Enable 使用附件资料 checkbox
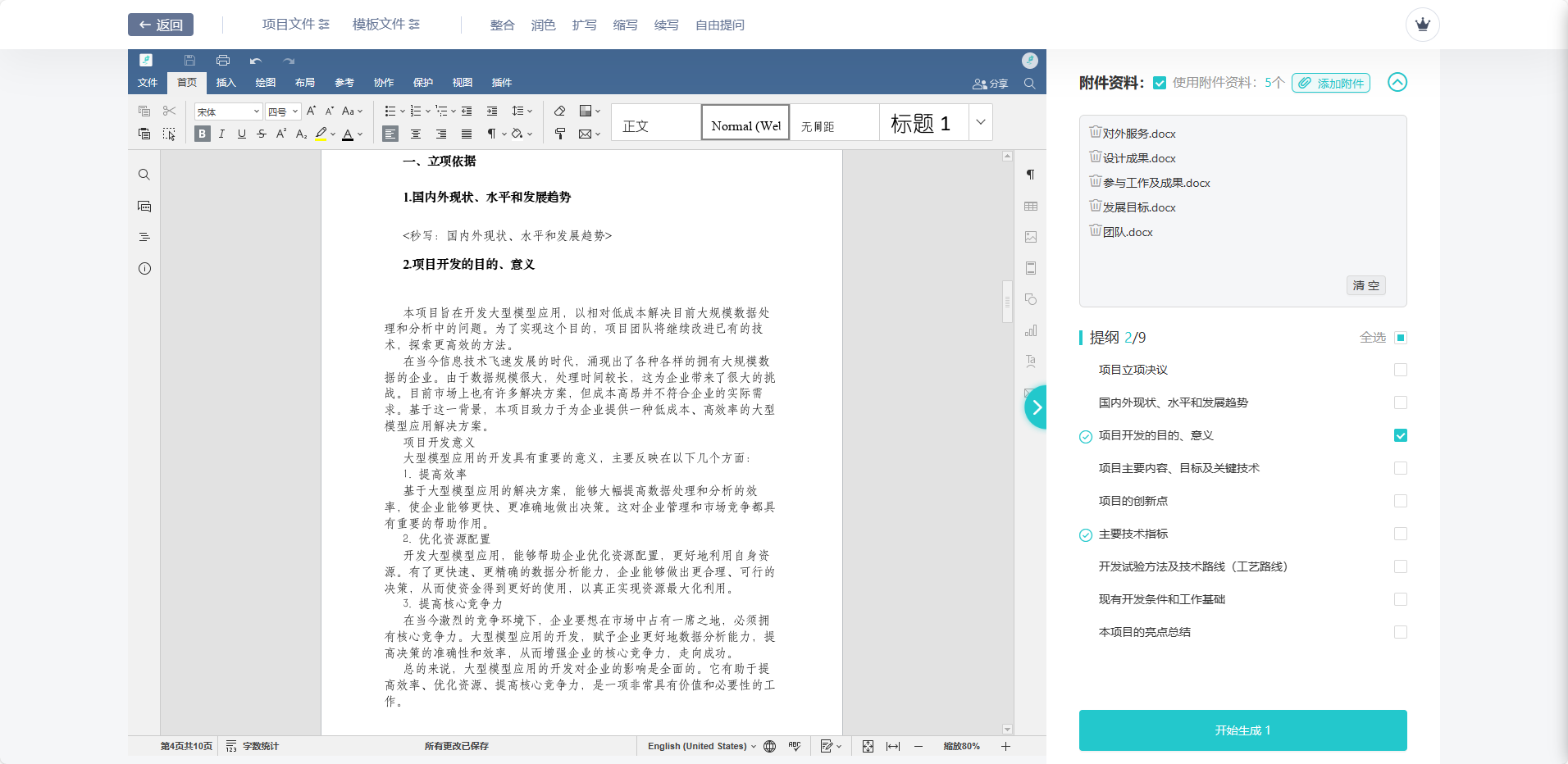The height and width of the screenshot is (764, 1568). (1160, 83)
